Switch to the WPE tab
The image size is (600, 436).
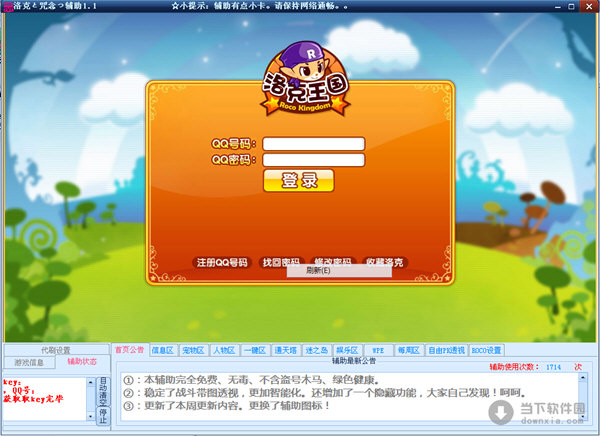(x=378, y=350)
